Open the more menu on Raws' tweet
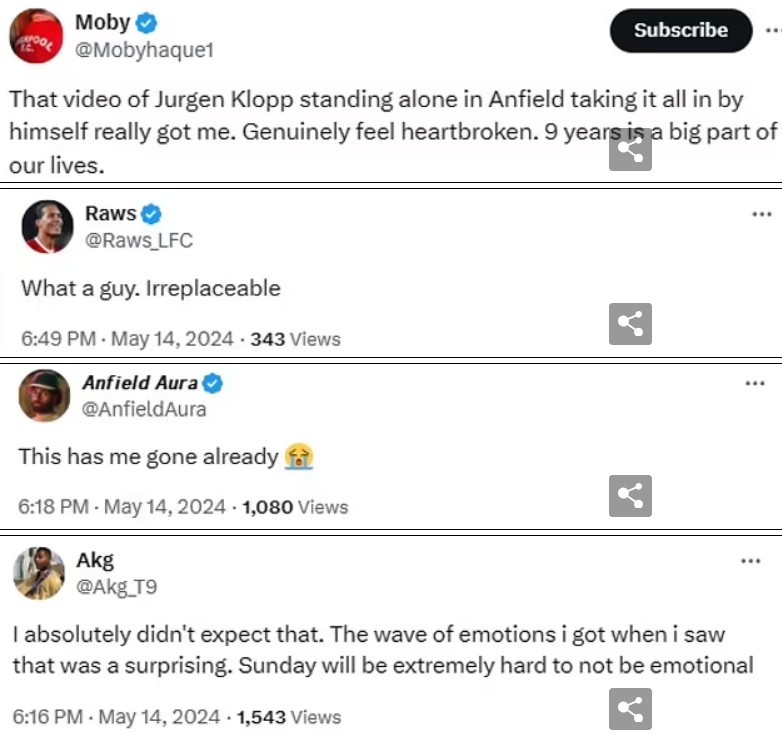The image size is (782, 735). (x=762, y=214)
